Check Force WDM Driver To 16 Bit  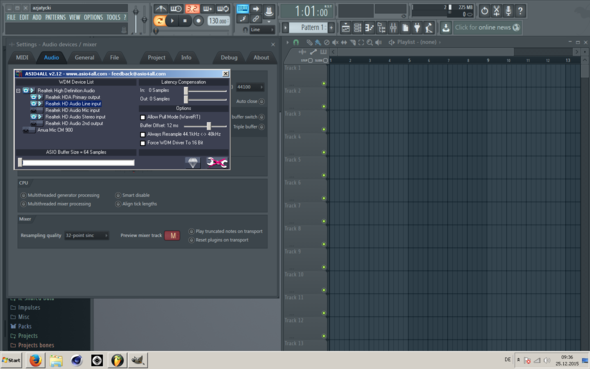point(143,143)
